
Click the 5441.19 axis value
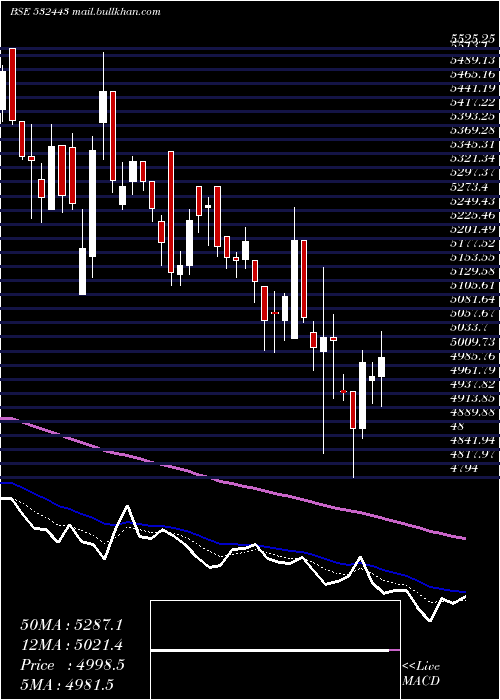pos(472,88)
